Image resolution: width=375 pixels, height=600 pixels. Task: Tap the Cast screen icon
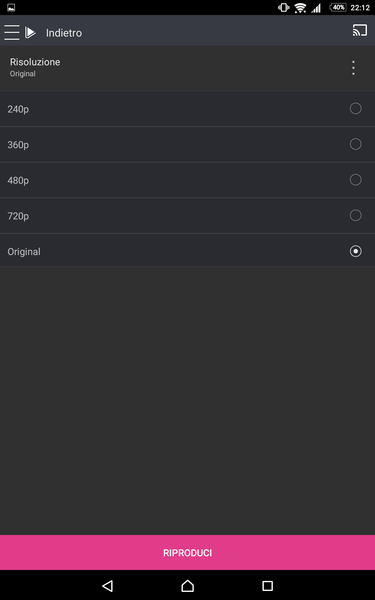pyautogui.click(x=360, y=30)
